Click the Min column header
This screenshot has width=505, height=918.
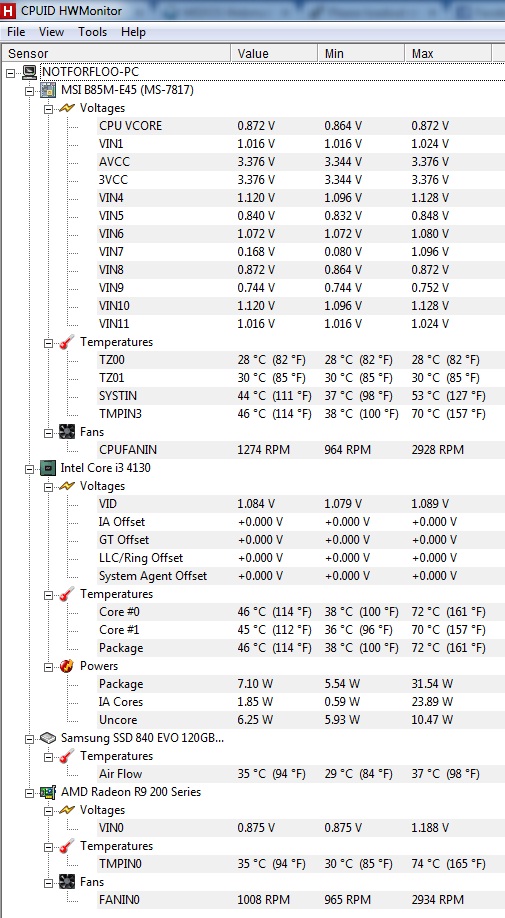click(x=361, y=53)
